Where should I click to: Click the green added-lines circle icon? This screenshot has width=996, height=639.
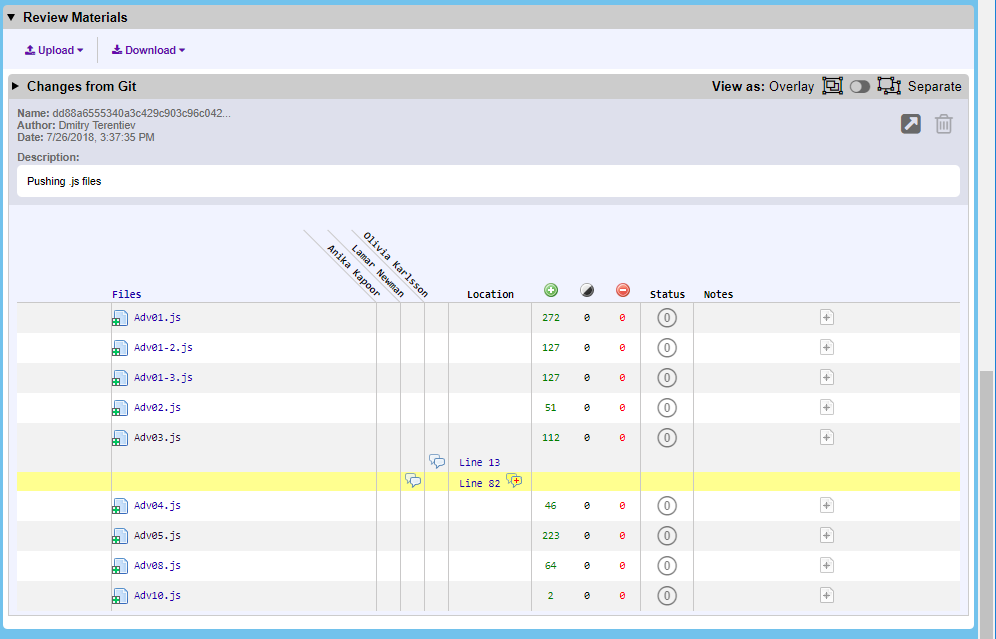point(551,290)
